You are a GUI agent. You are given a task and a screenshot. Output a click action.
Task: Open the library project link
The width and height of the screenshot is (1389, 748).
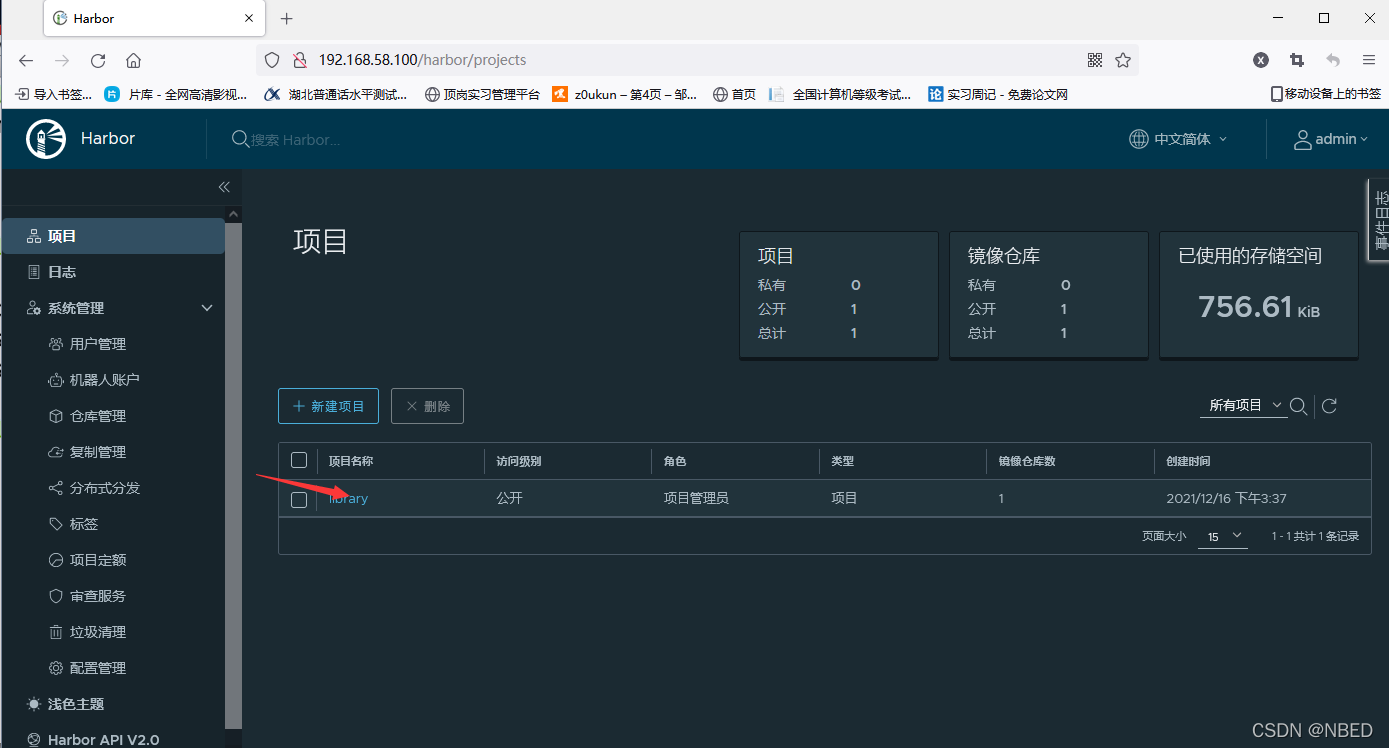click(348, 498)
